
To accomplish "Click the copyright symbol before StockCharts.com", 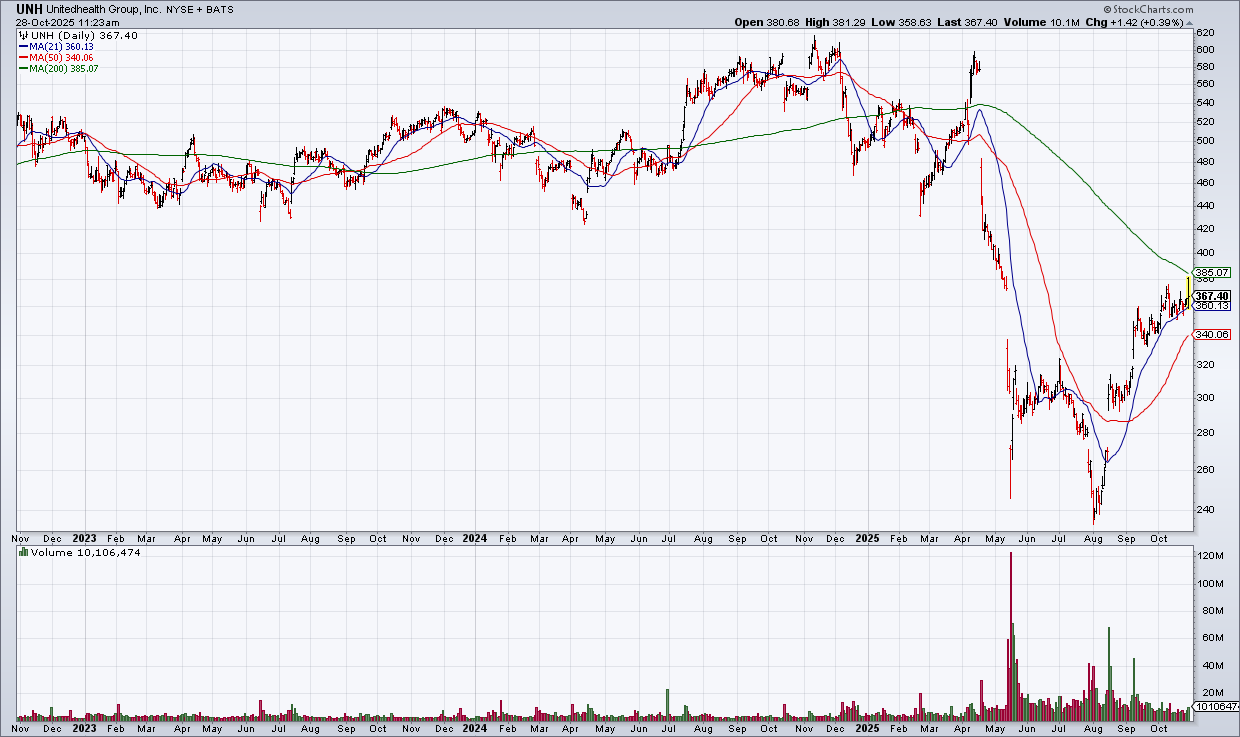I will pos(1142,8).
